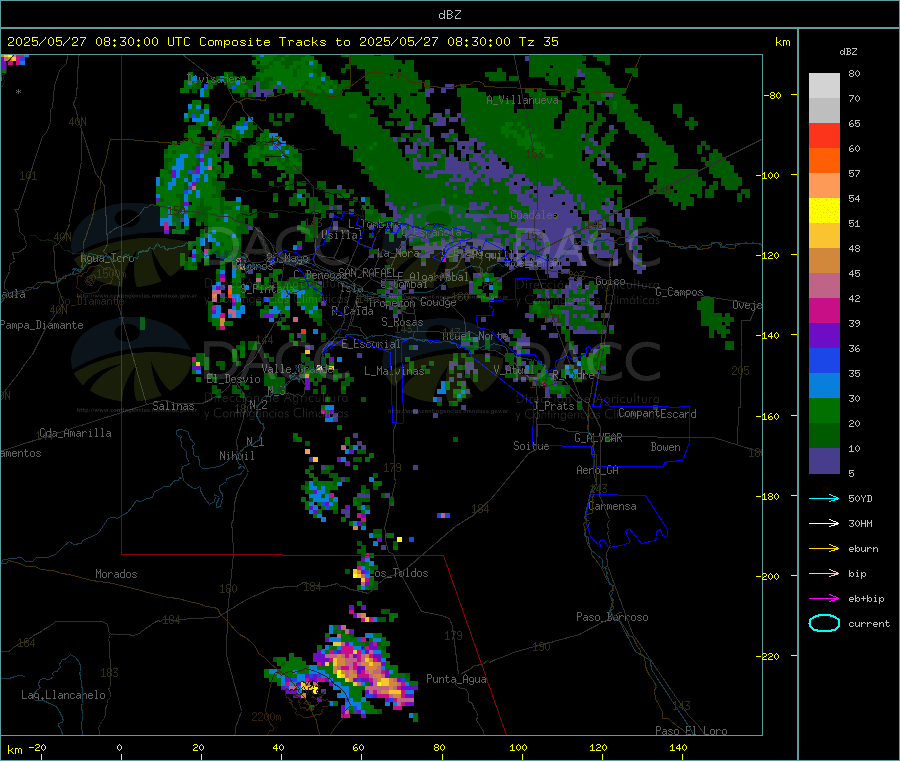The image size is (900, 761).
Task: Click the Aero_GA map label
Action: coord(598,470)
